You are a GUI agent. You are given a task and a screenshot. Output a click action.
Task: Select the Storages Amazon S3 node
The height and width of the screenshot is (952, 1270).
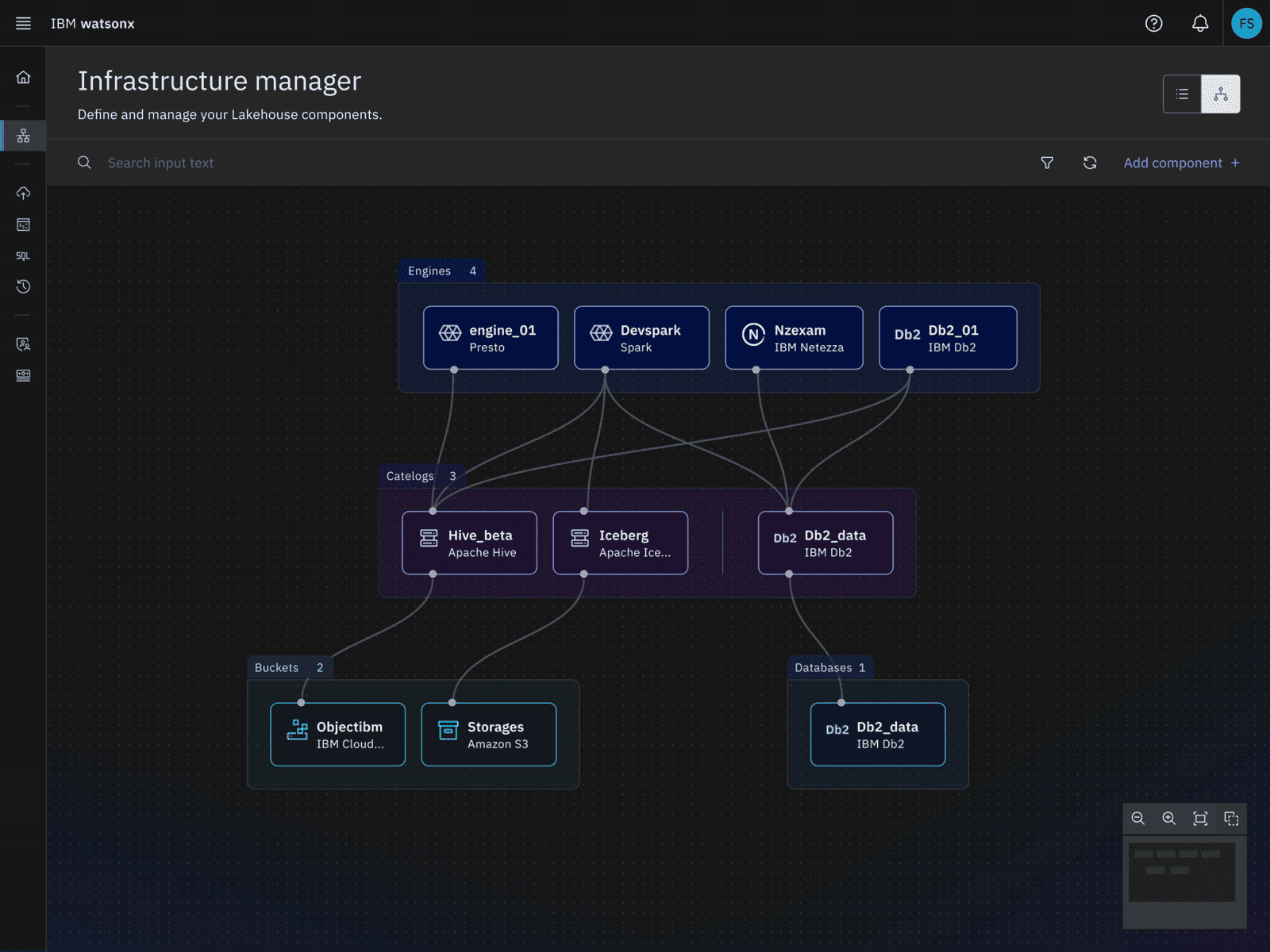[488, 735]
